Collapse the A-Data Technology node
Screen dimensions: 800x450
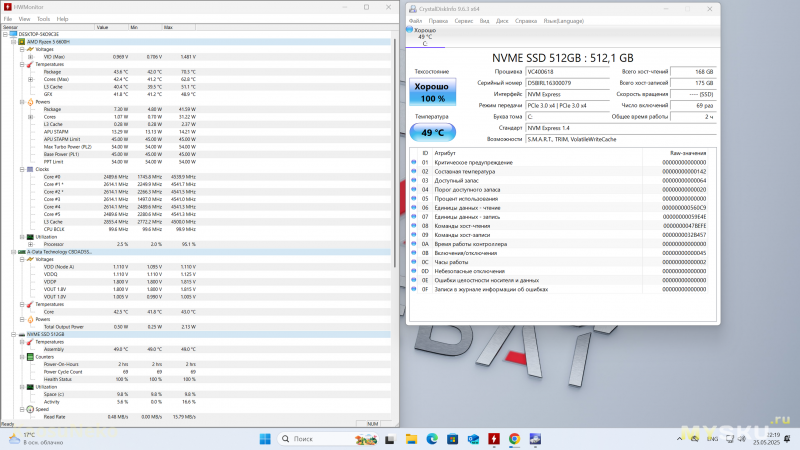(14, 252)
